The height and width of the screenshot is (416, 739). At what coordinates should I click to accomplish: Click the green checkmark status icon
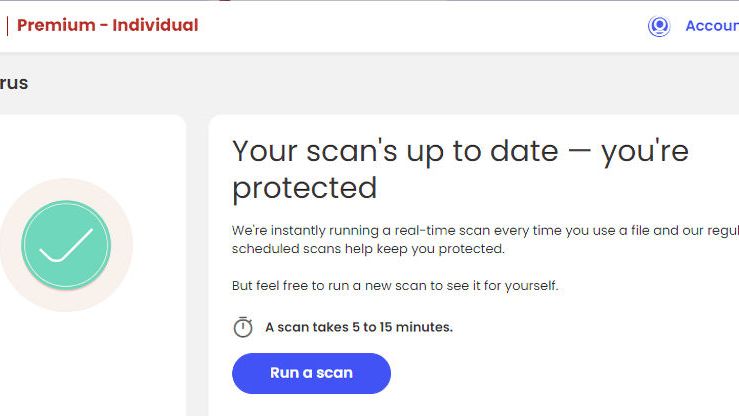click(66, 245)
